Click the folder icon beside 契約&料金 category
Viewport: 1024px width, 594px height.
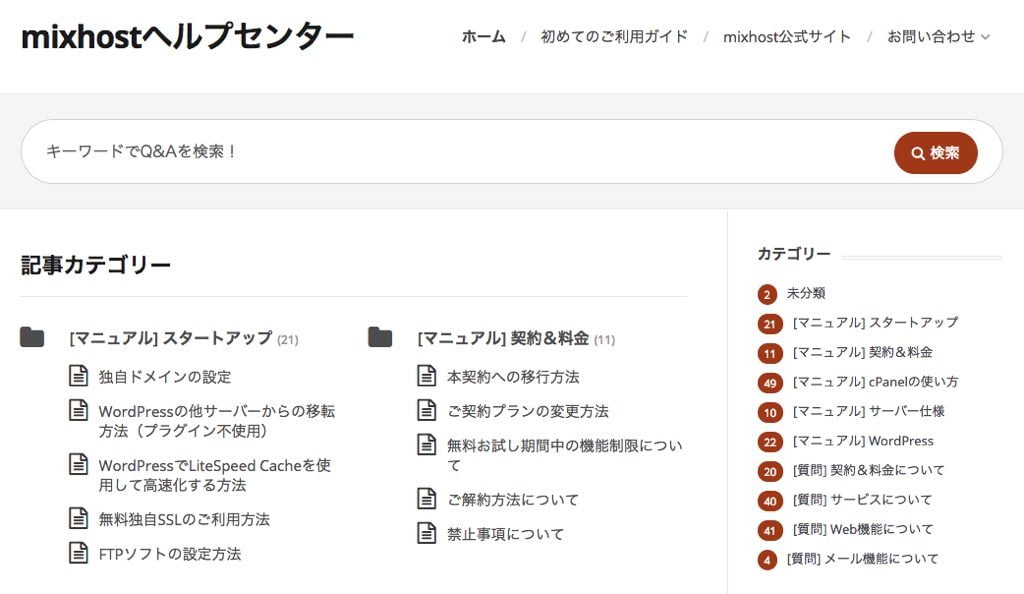tap(380, 337)
